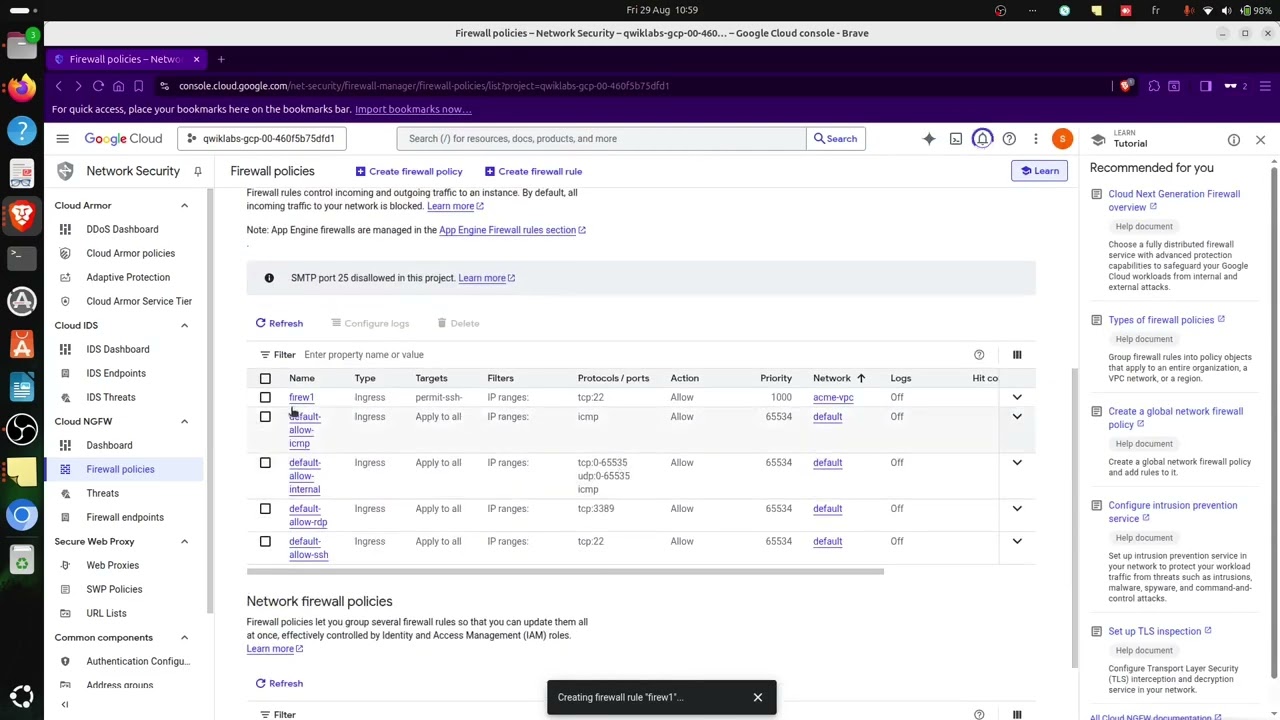
Task: Collapse the Cloud IDS section
Action: click(184, 326)
